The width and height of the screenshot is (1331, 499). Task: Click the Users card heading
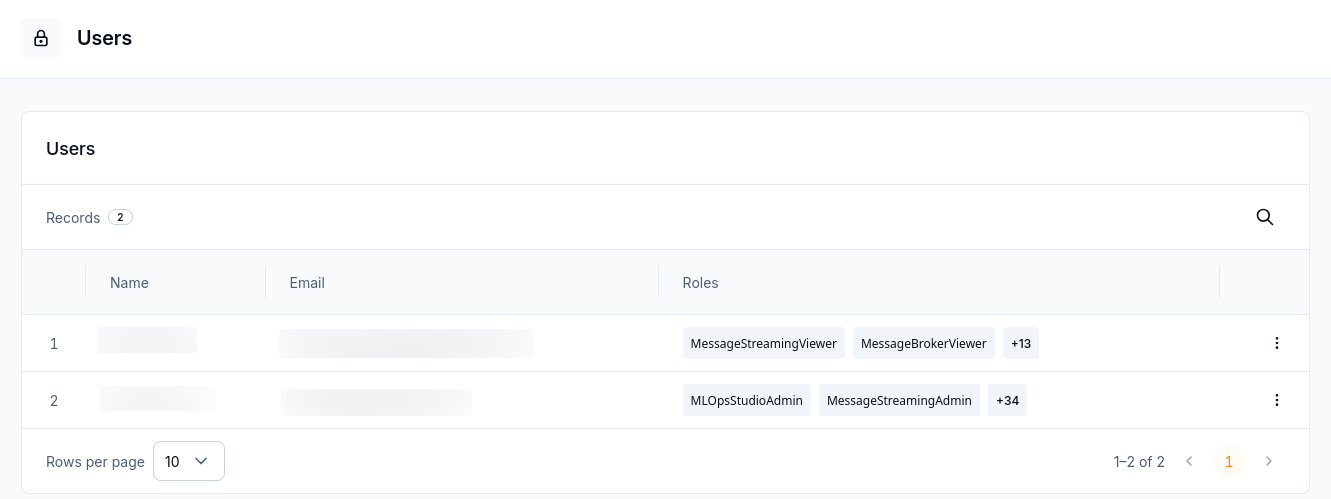click(71, 149)
